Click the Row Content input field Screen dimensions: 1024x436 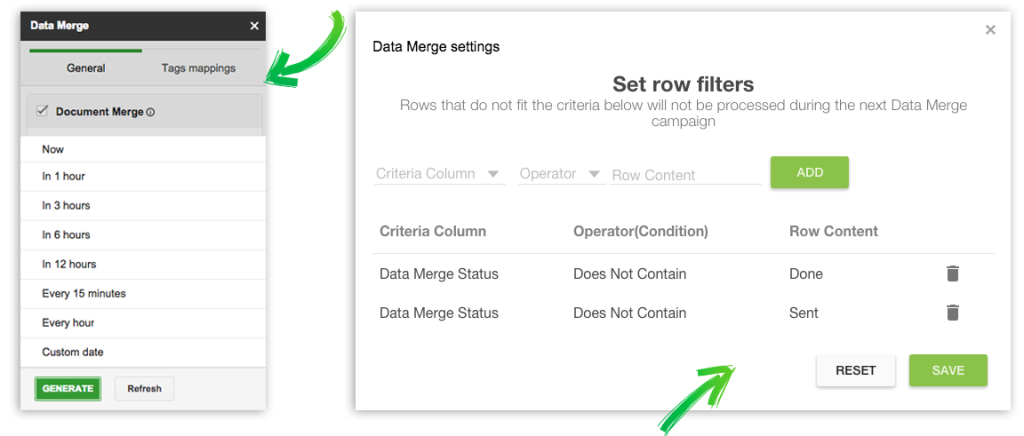(685, 175)
